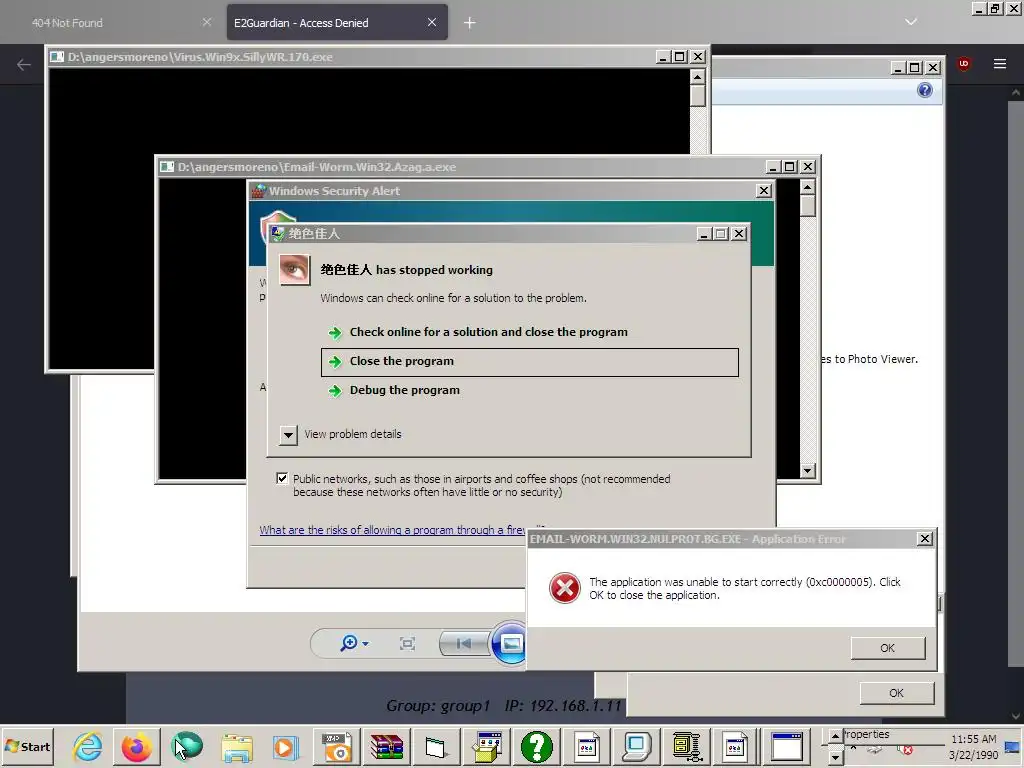Viewport: 1024px width, 768px height.
Task: Select the 'E2Guardian - Access Denied' tab
Action: 327,23
